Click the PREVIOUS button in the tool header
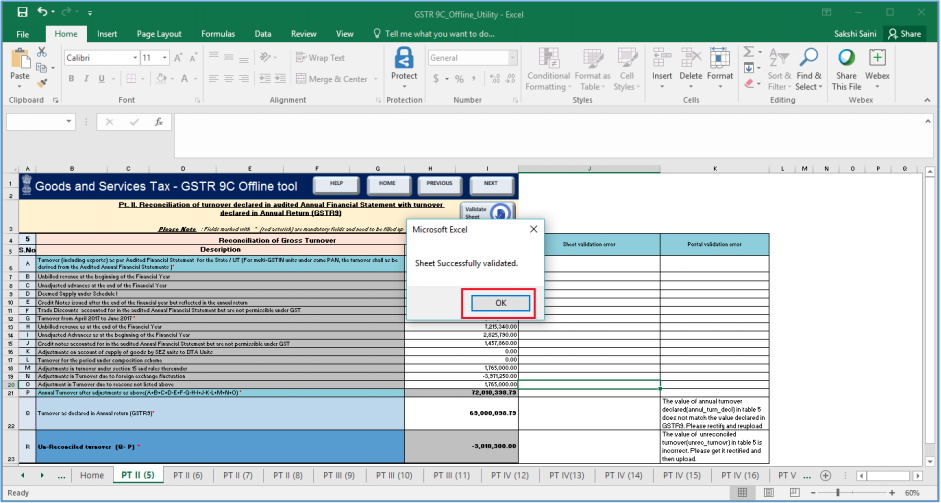 (x=439, y=185)
